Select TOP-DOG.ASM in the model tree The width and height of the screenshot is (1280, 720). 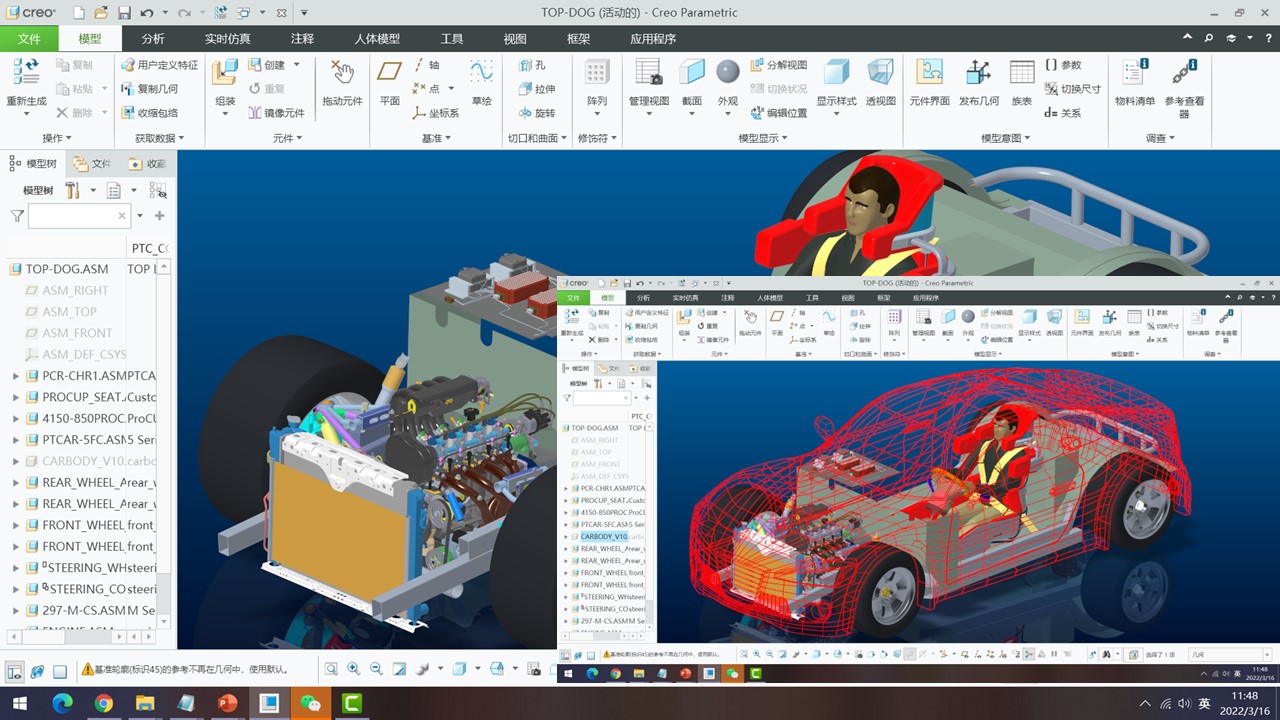[67, 269]
